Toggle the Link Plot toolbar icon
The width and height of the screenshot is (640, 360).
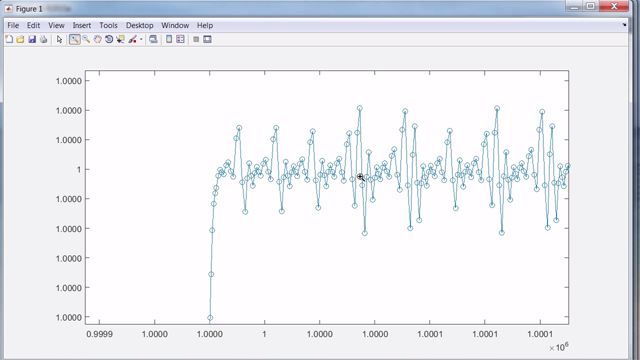pos(153,39)
